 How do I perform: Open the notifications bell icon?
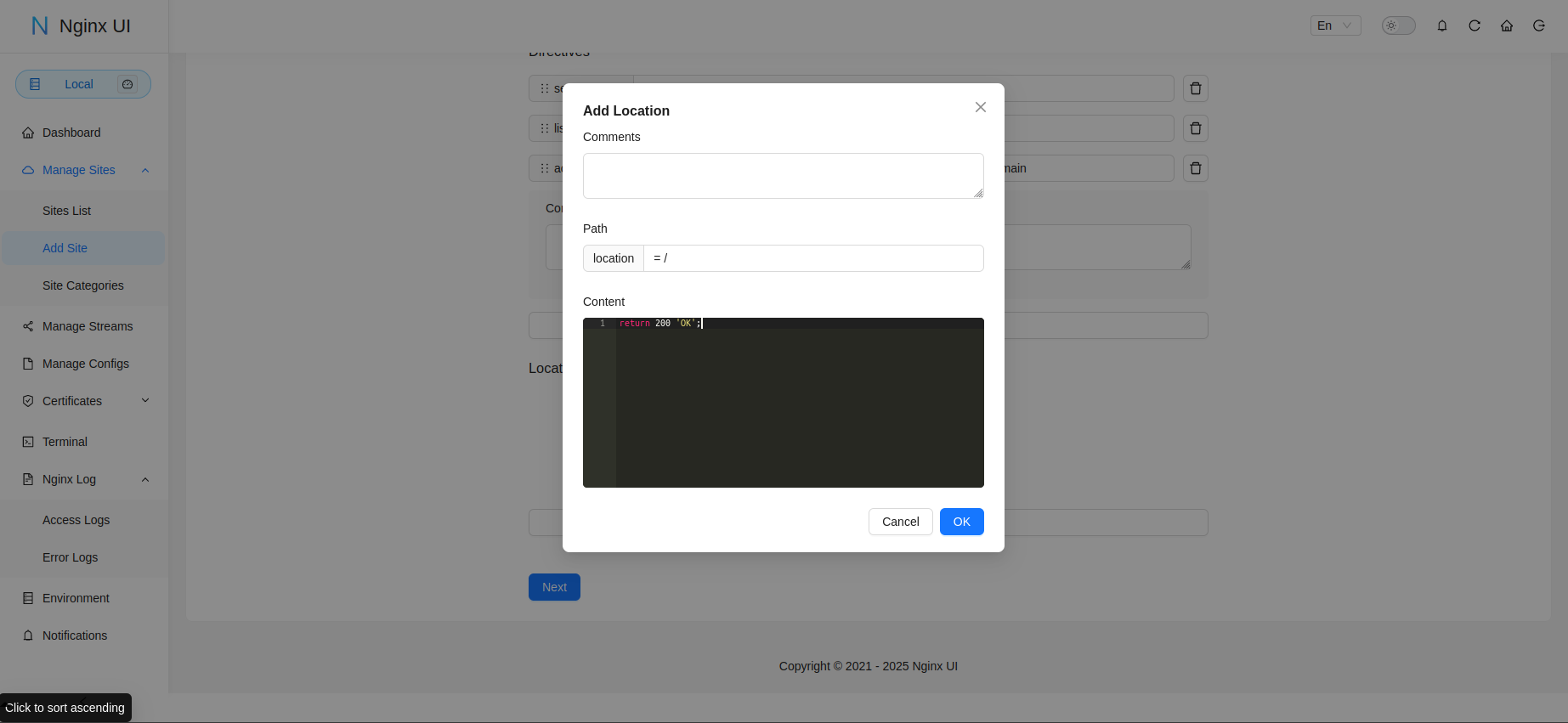click(x=1442, y=25)
